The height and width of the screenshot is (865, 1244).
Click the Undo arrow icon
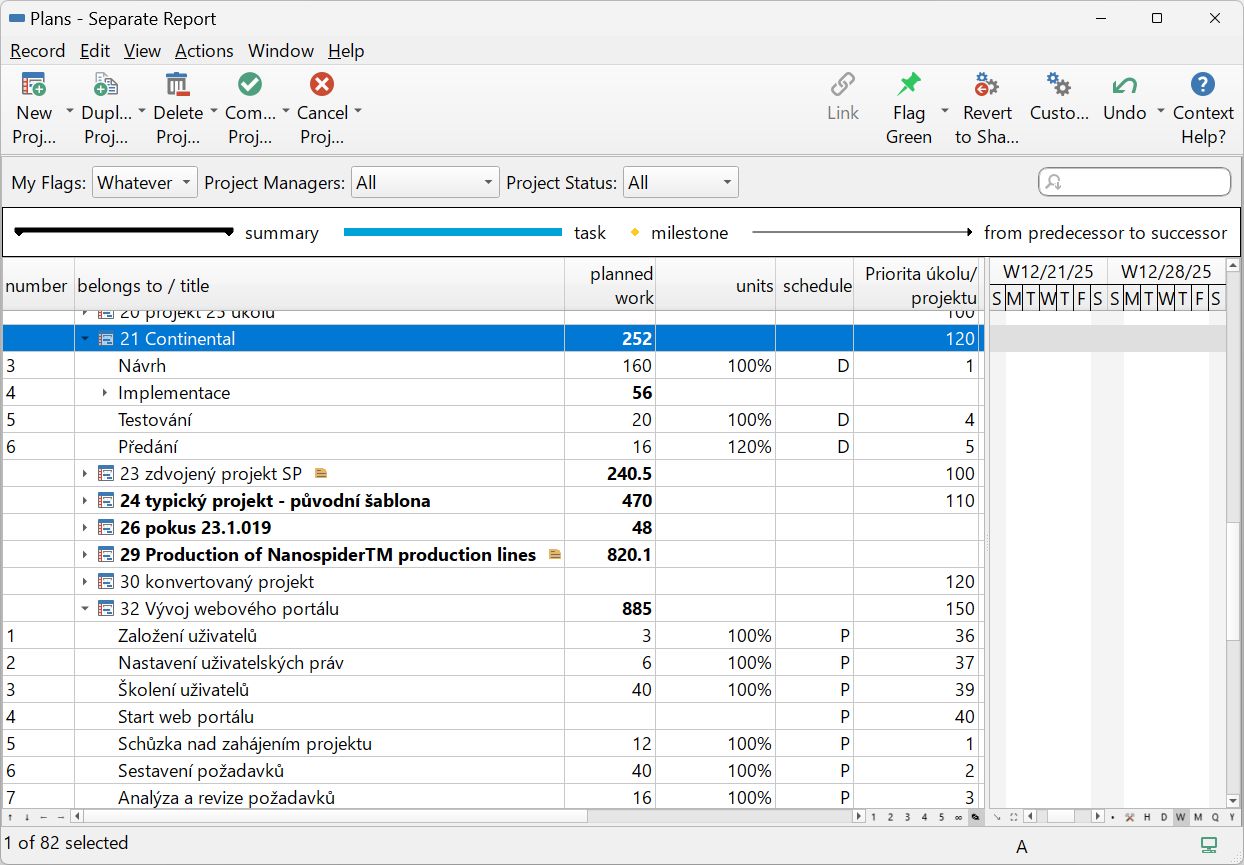coord(1124,85)
